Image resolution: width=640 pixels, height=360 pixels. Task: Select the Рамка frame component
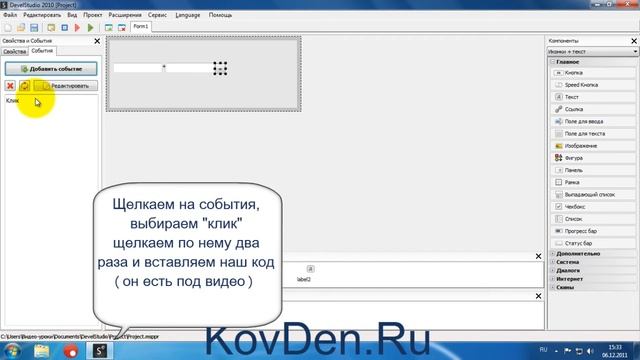coord(593,182)
